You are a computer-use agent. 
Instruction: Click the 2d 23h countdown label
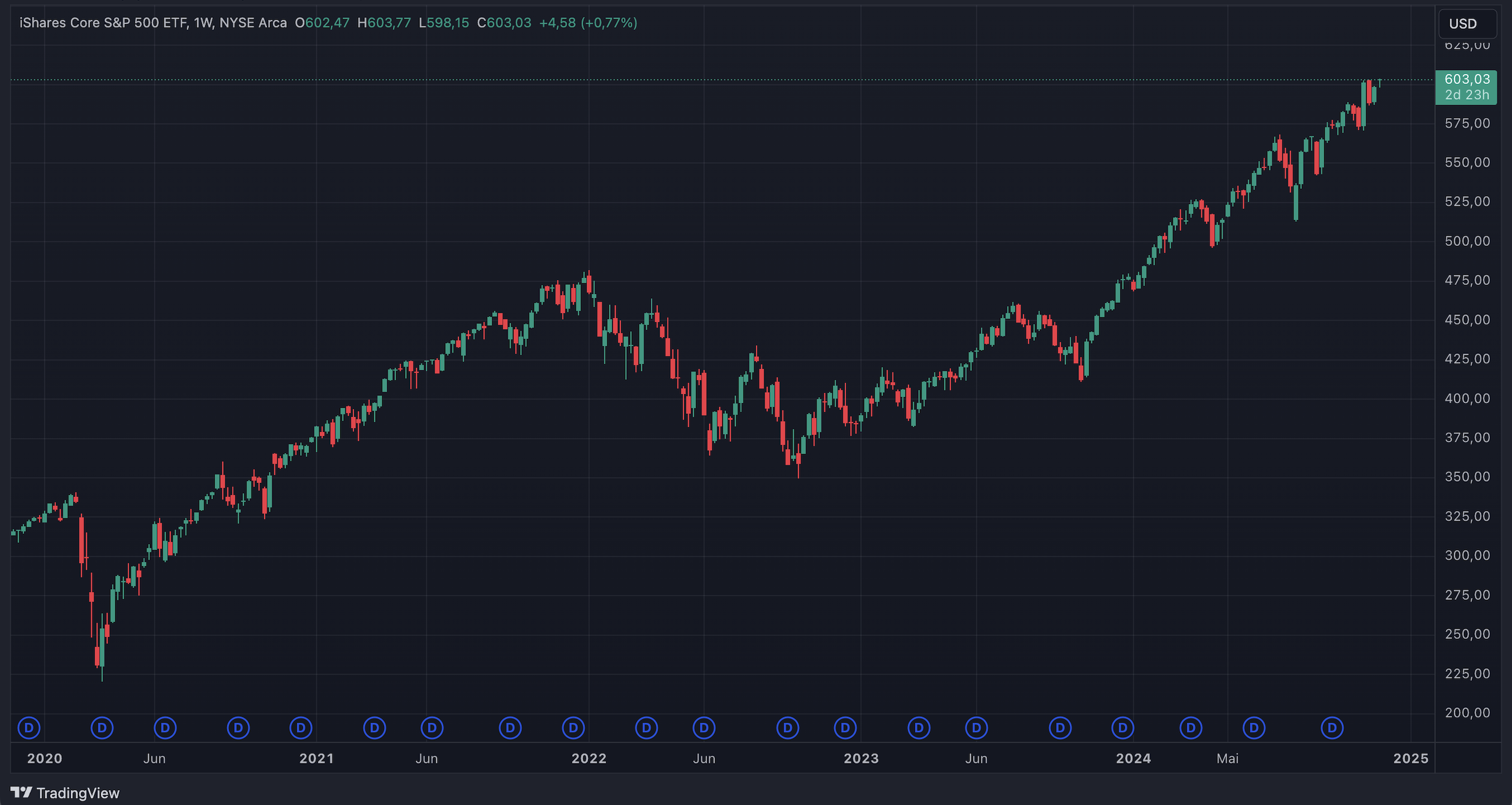[x=1467, y=95]
